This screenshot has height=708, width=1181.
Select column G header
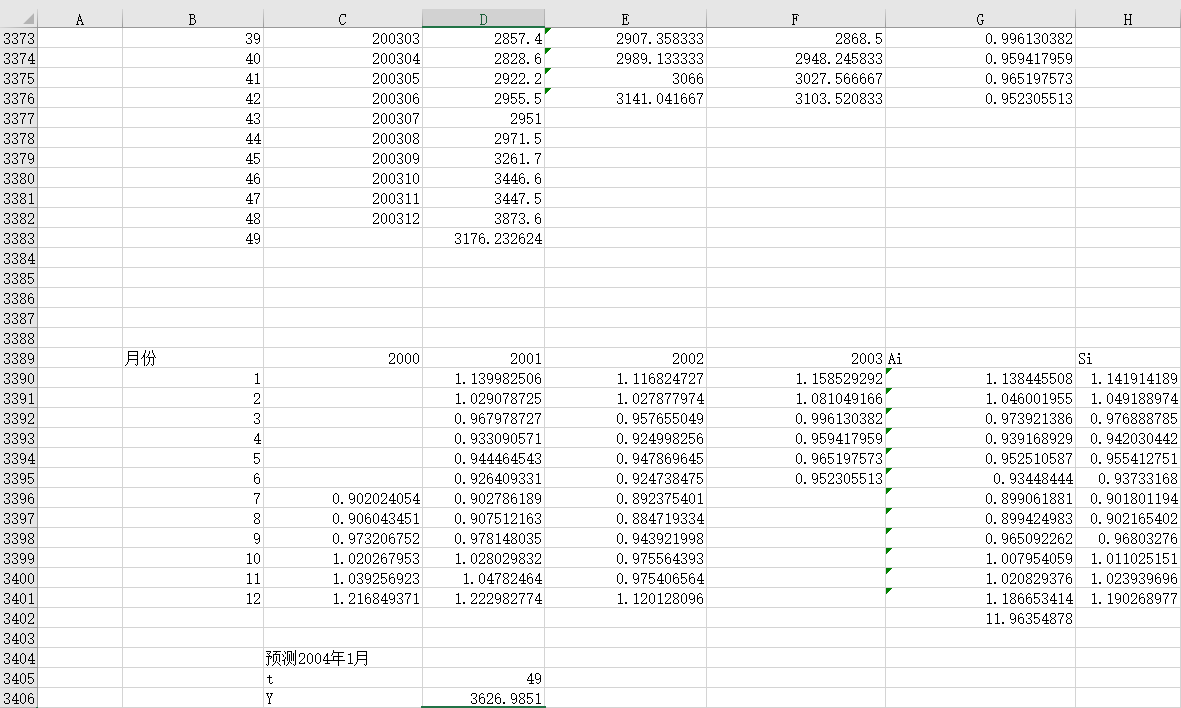coord(980,19)
